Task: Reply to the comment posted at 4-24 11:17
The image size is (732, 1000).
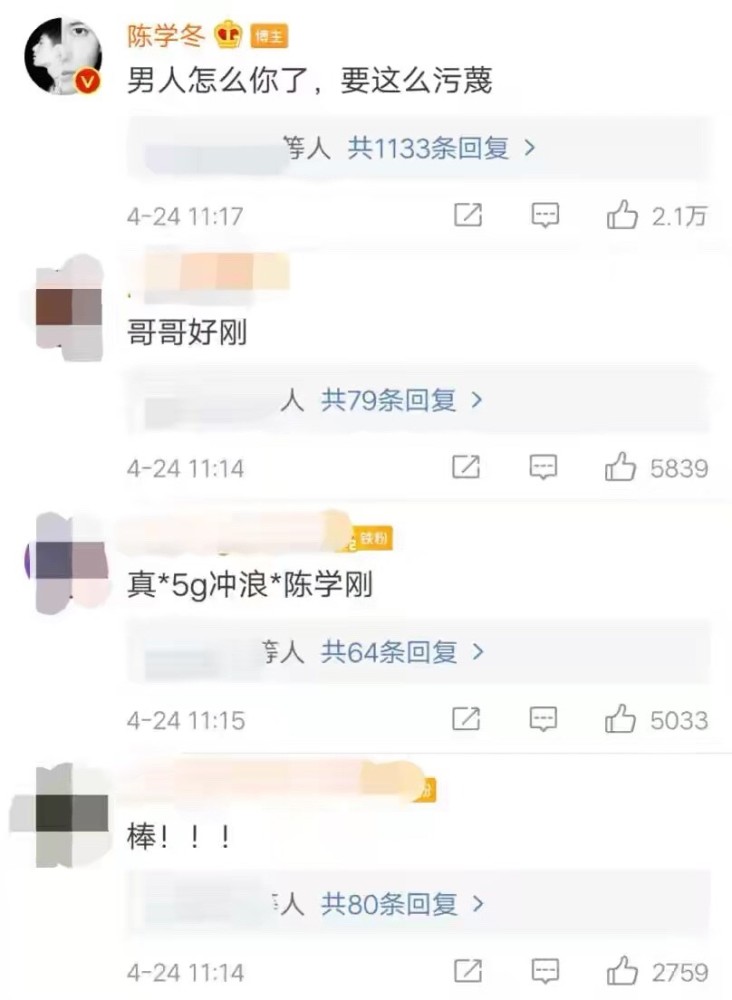Action: tap(545, 216)
